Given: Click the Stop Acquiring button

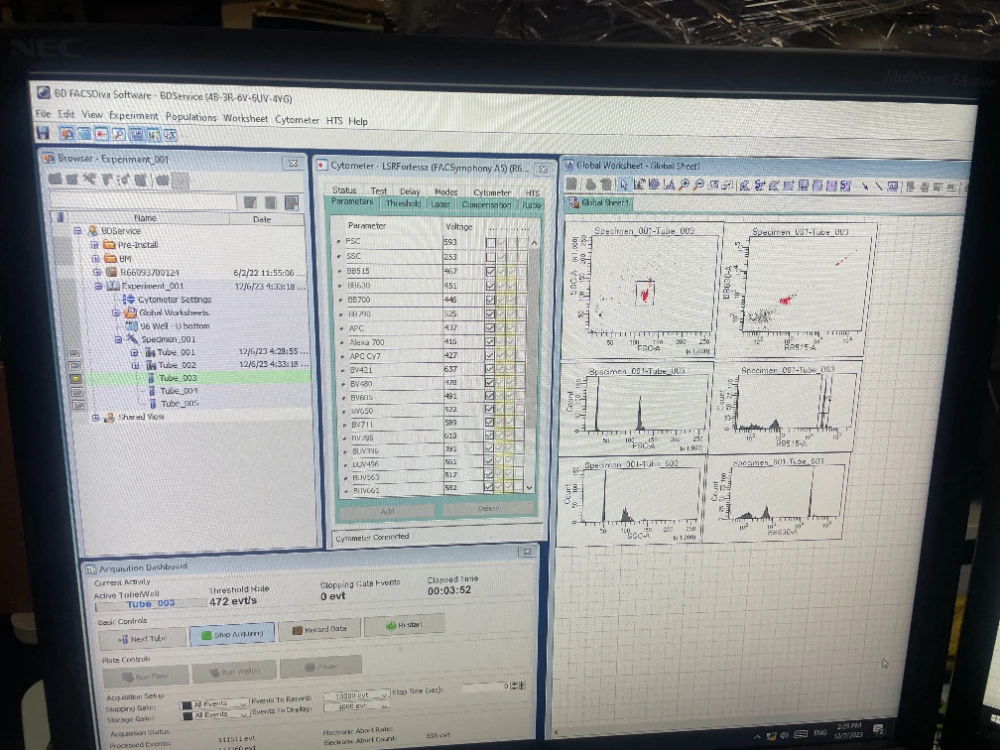Looking at the screenshot, I should pyautogui.click(x=230, y=633).
